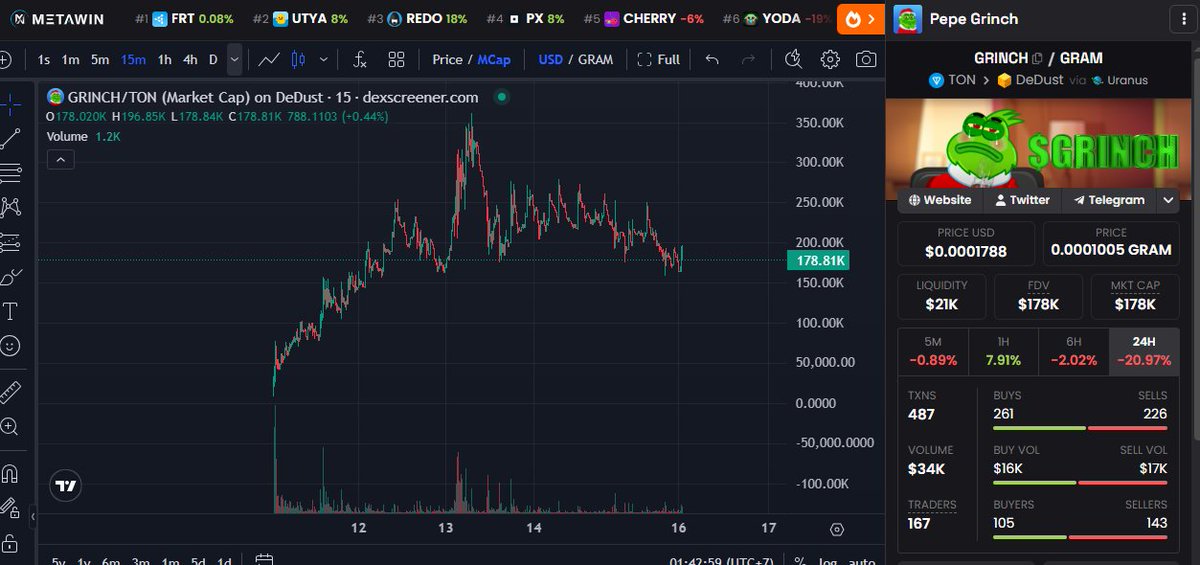Select the 1H performance tab
The image size is (1200, 565).
(1003, 351)
